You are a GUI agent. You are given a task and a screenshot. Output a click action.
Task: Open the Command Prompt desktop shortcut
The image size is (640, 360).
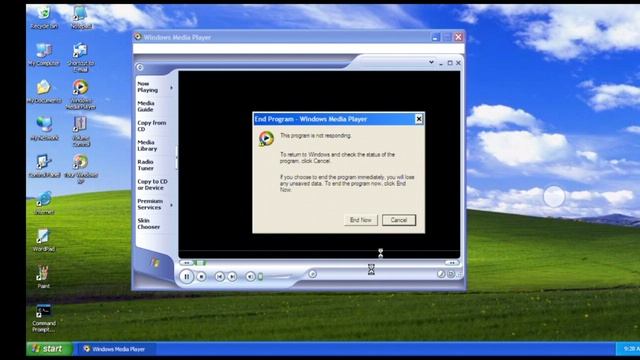click(x=43, y=318)
